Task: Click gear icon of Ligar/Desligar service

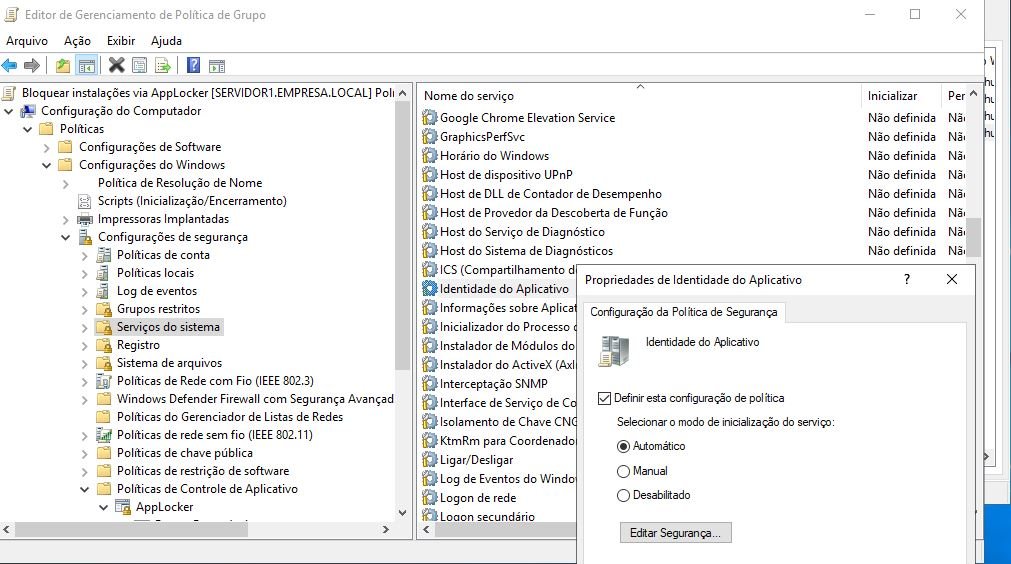Action: pos(429,460)
